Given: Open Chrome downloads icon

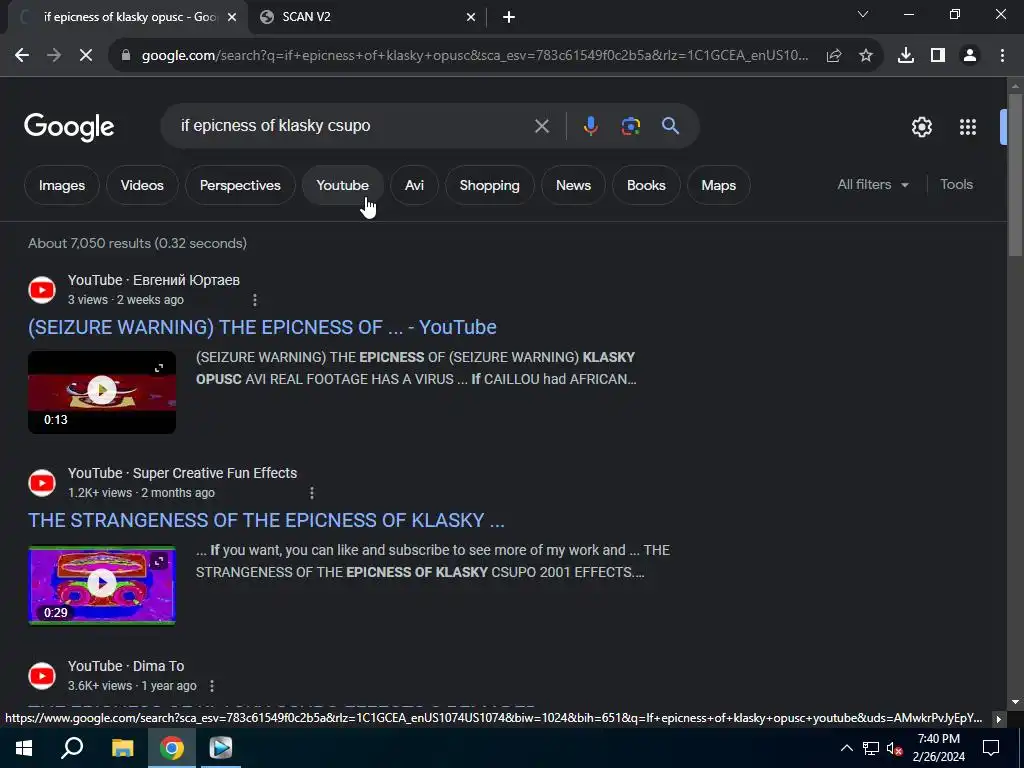Looking at the screenshot, I should click(x=906, y=56).
